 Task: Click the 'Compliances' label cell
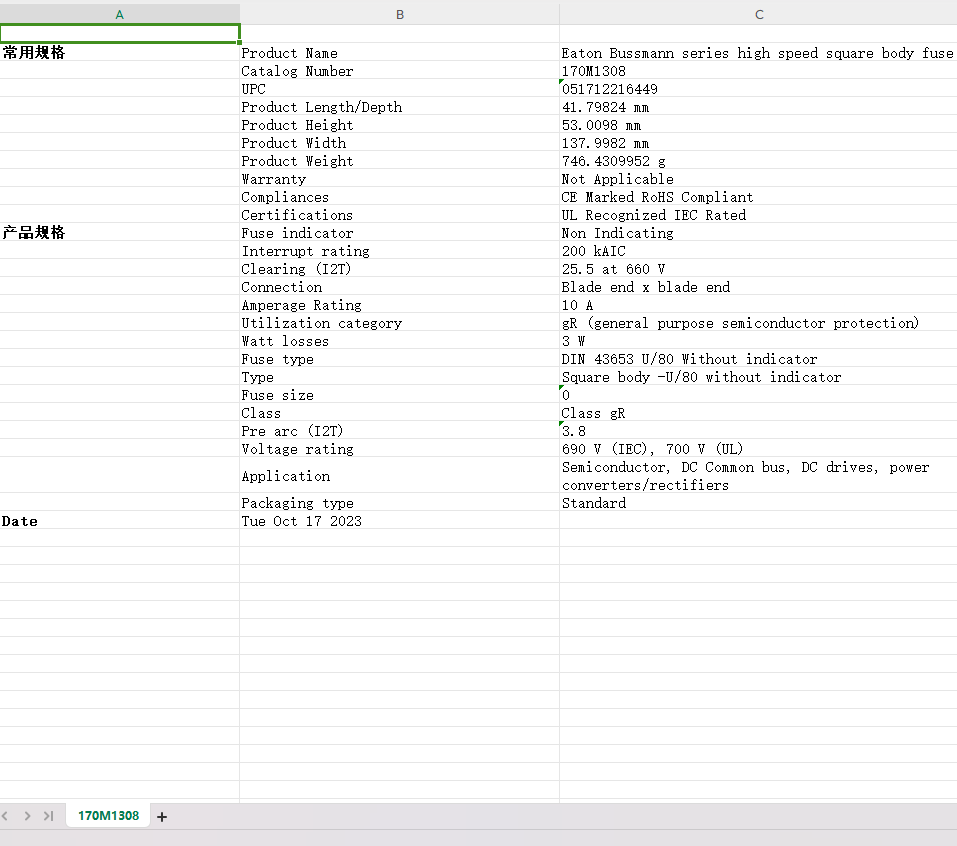click(400, 197)
